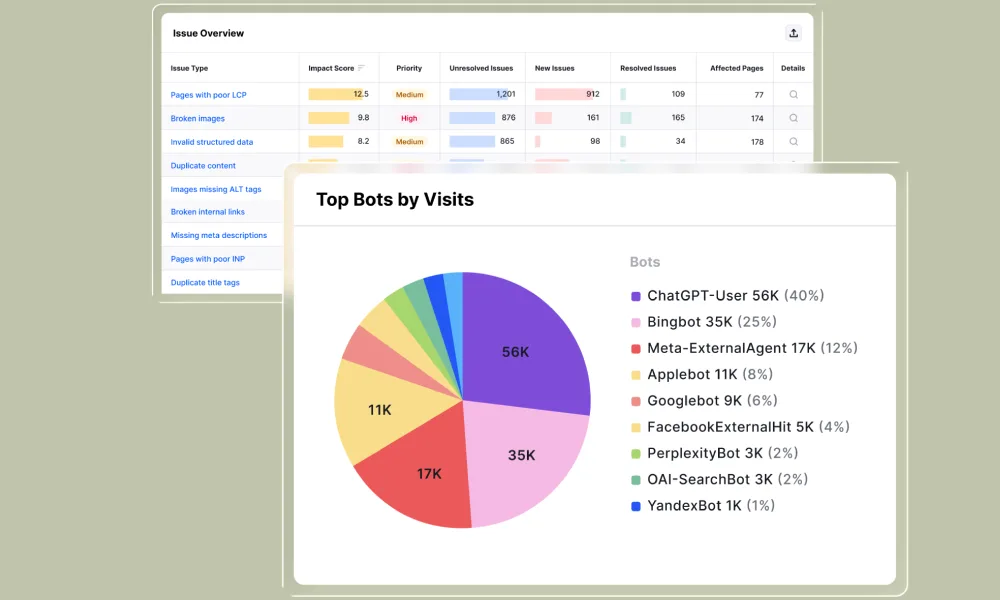Select Bingbot 35K legend entry
The image size is (1000, 600).
[703, 322]
